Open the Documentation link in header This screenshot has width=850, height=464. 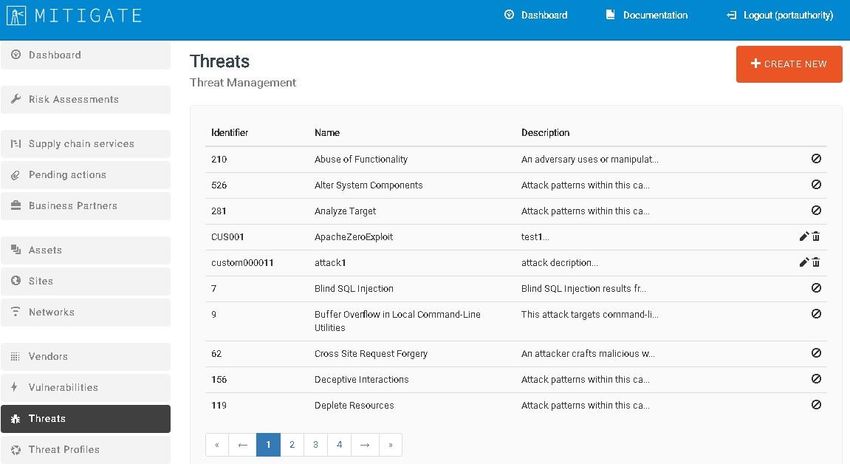coord(646,15)
